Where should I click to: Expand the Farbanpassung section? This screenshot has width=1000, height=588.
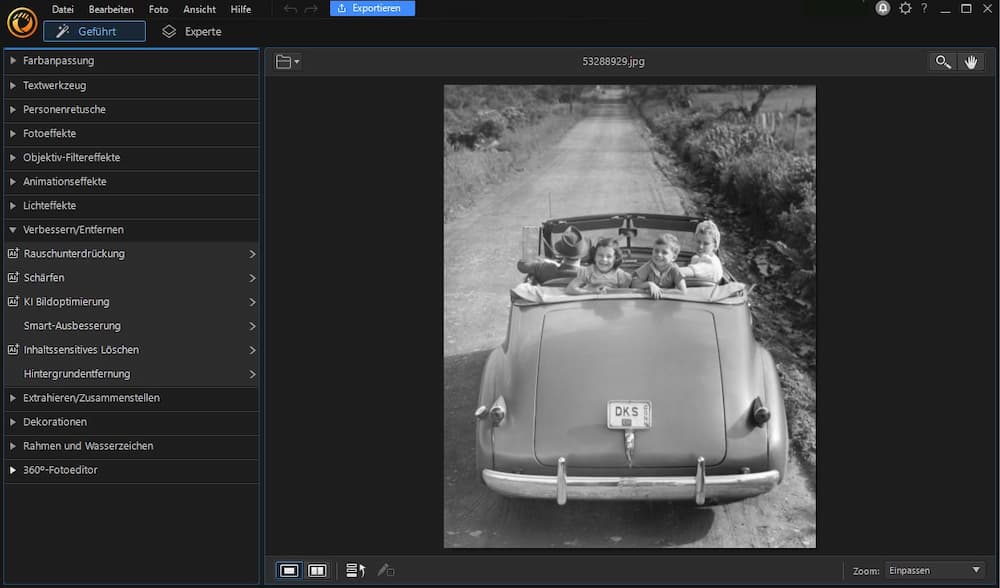pyautogui.click(x=59, y=61)
